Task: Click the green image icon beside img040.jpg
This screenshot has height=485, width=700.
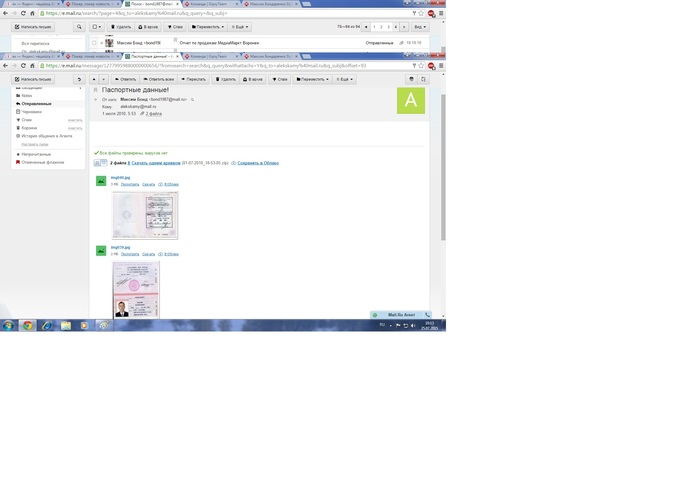Action: (x=101, y=181)
